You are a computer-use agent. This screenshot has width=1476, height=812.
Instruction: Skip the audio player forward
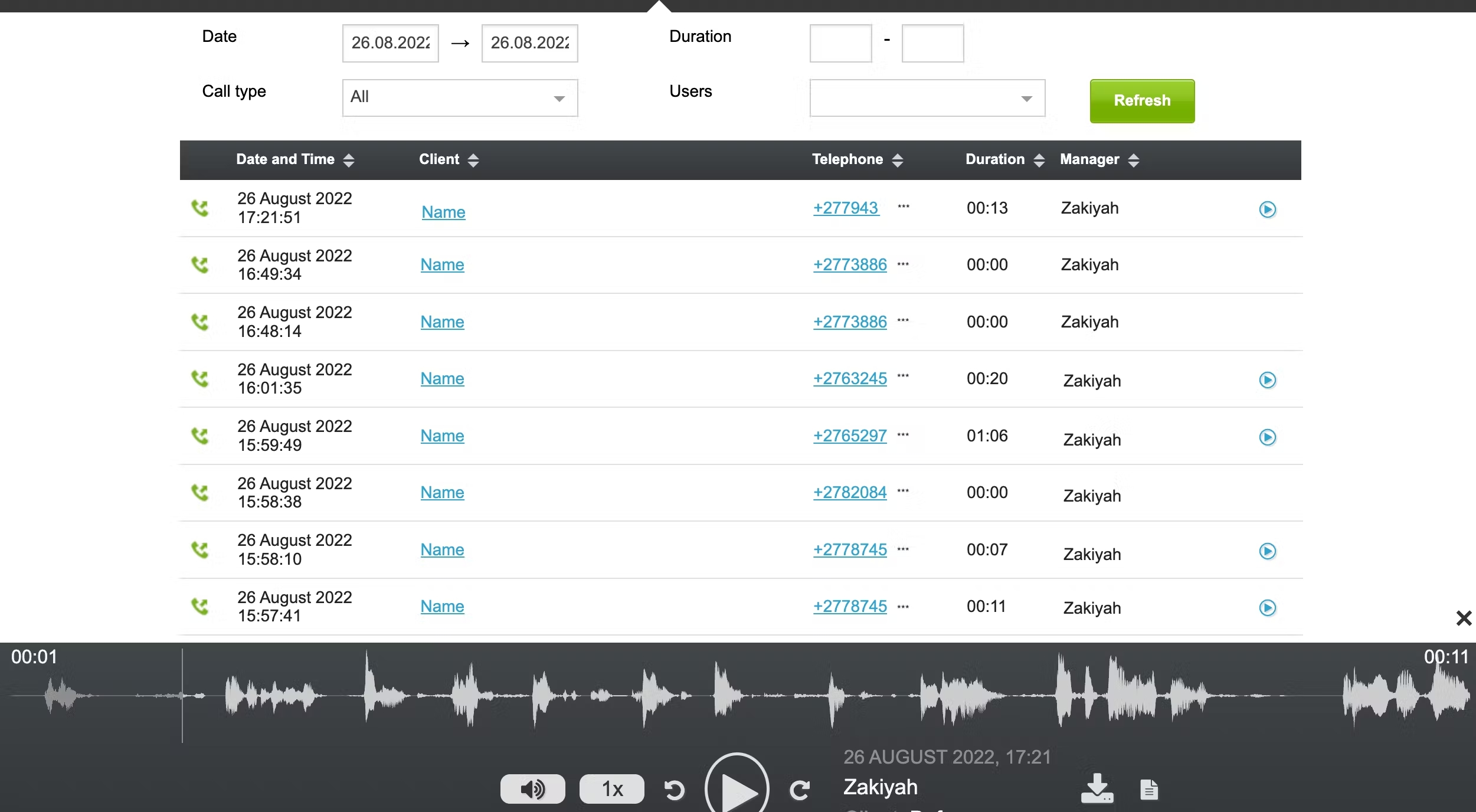click(800, 790)
